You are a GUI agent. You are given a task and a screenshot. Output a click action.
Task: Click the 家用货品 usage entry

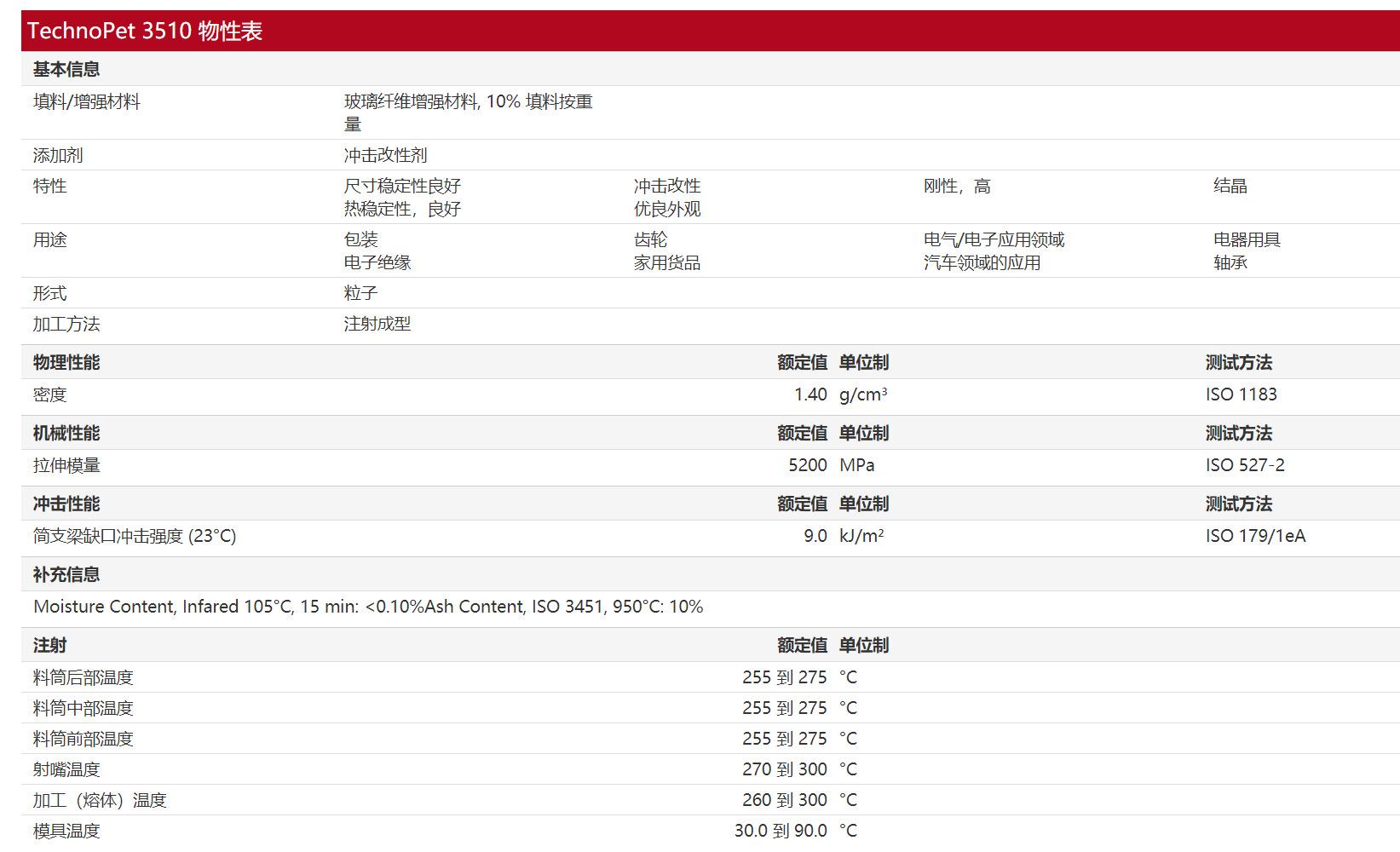[667, 262]
